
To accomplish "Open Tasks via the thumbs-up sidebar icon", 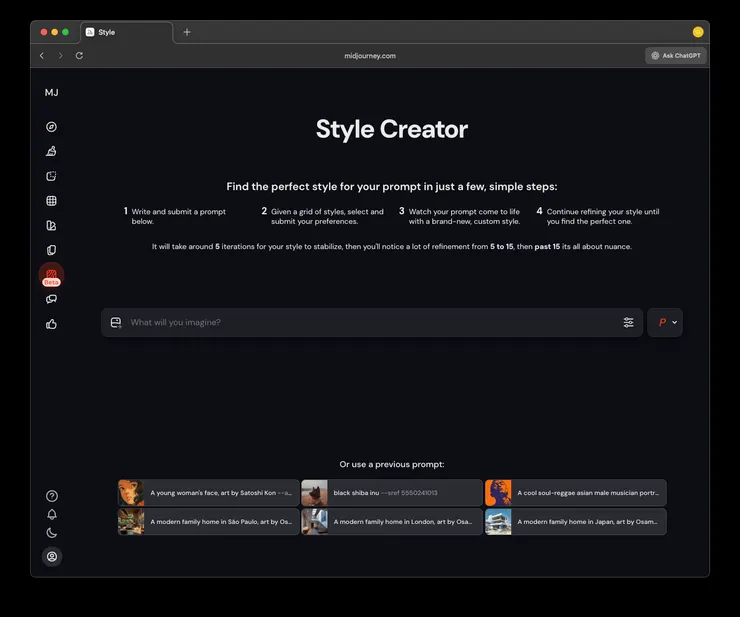I will point(51,324).
